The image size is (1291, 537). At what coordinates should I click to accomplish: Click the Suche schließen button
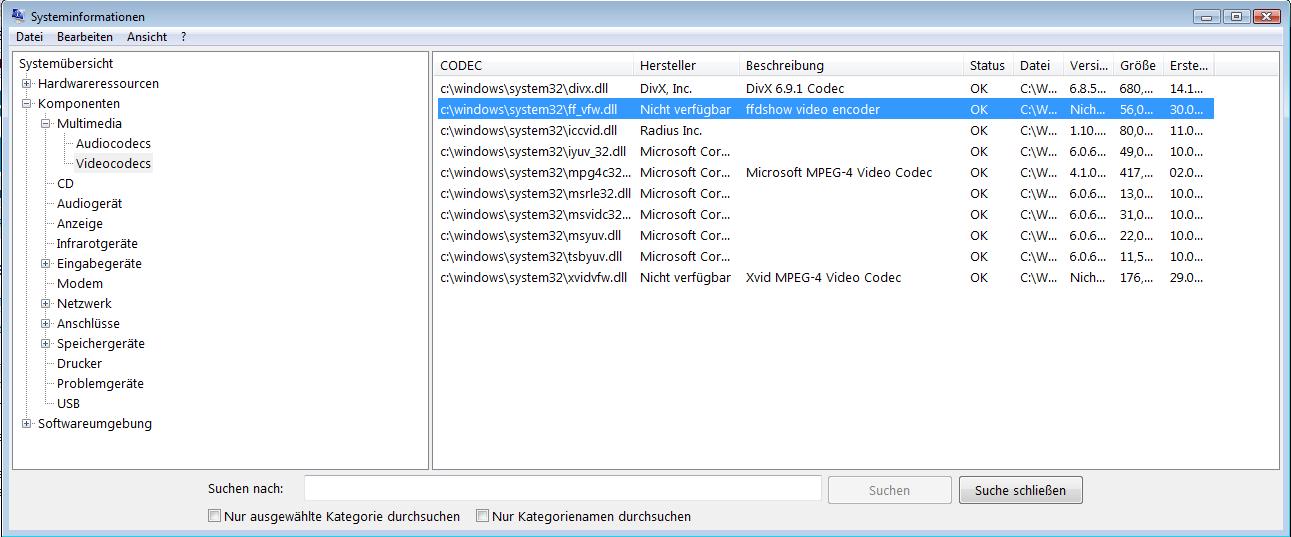1020,490
